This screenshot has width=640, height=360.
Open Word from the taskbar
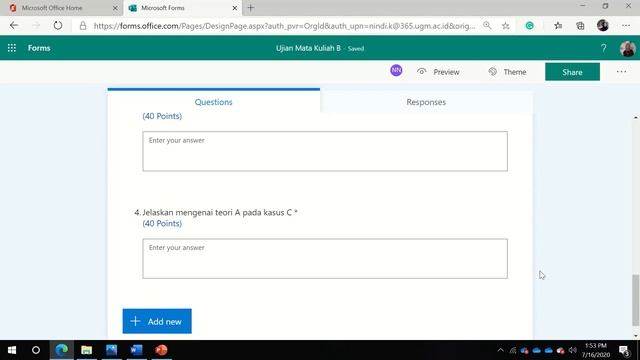(x=136, y=350)
